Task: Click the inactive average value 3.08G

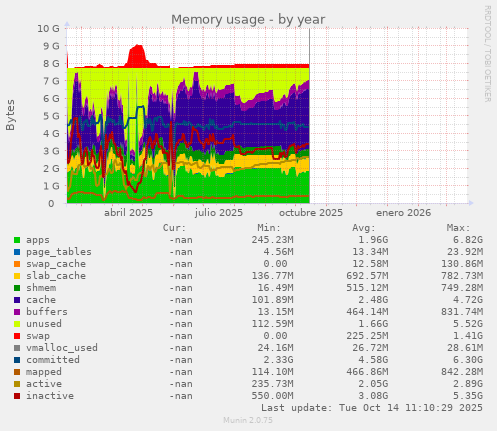Action: pyautogui.click(x=373, y=396)
